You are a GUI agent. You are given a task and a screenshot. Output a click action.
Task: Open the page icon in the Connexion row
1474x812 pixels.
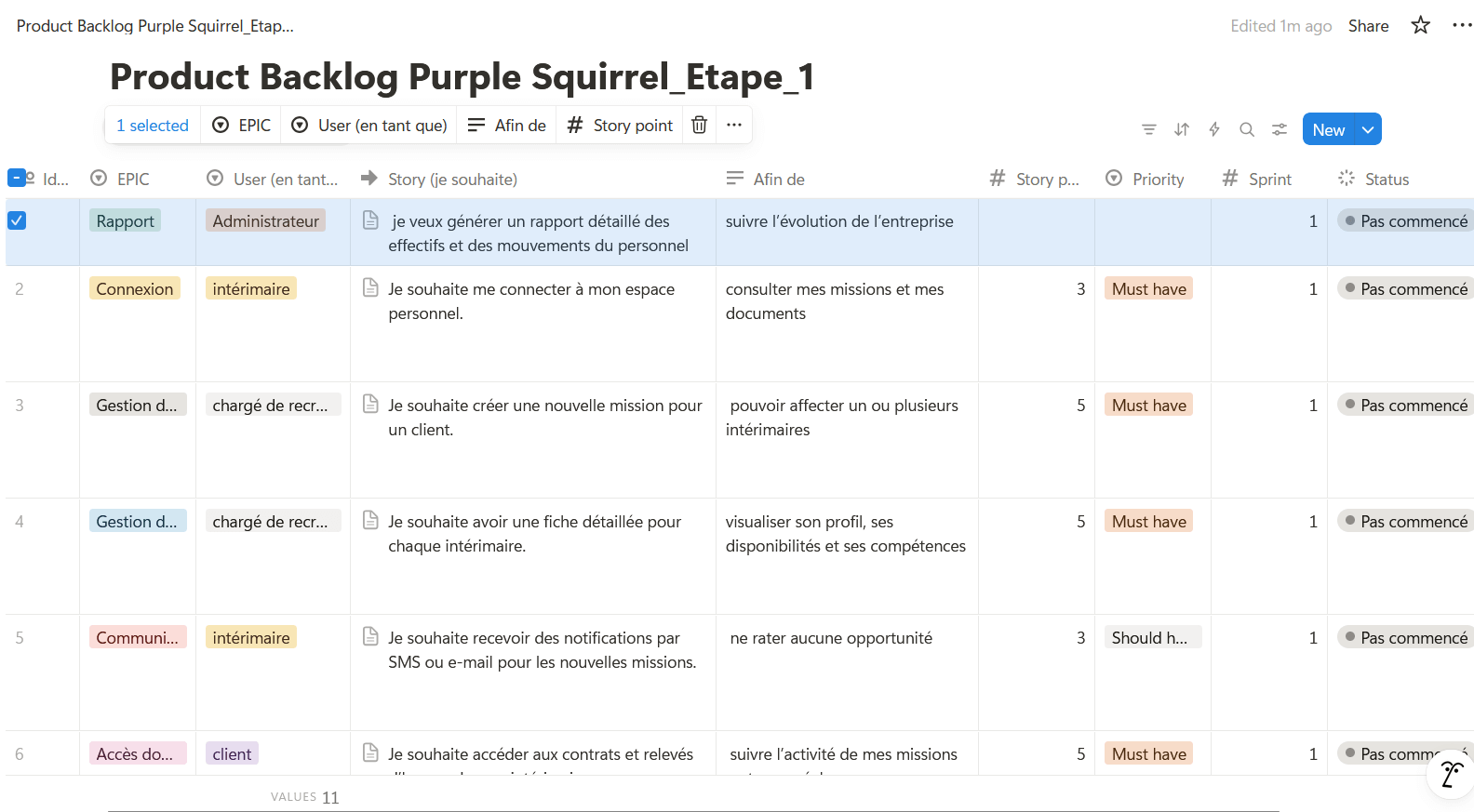click(370, 287)
